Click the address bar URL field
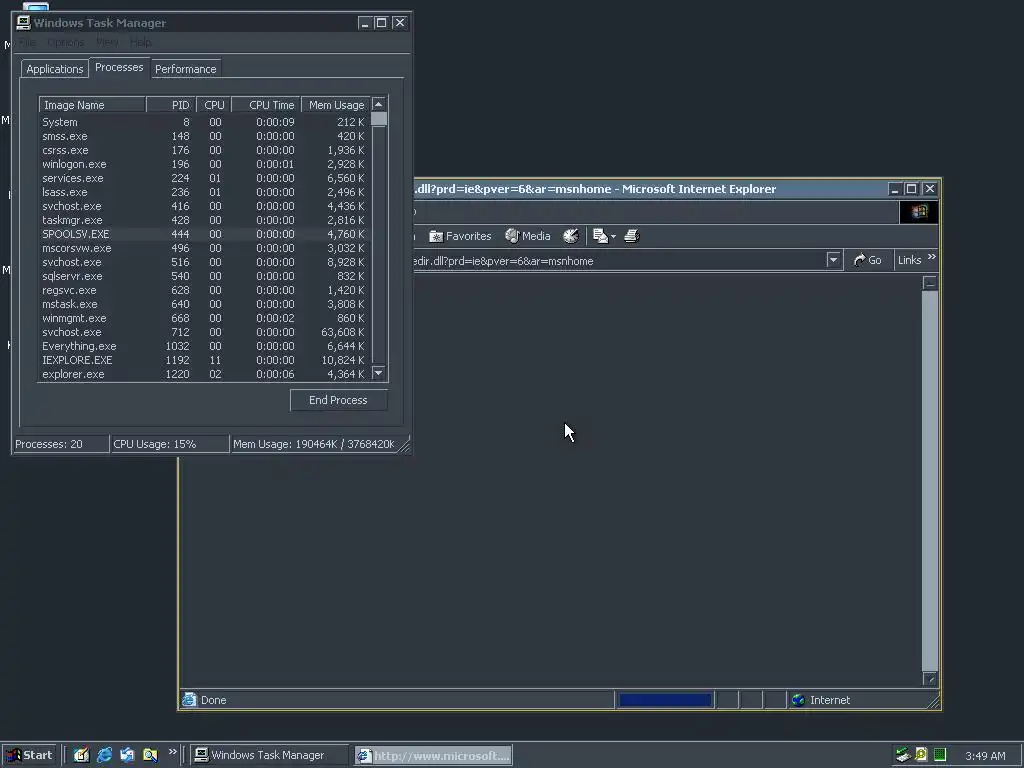The image size is (1024, 768). point(619,261)
